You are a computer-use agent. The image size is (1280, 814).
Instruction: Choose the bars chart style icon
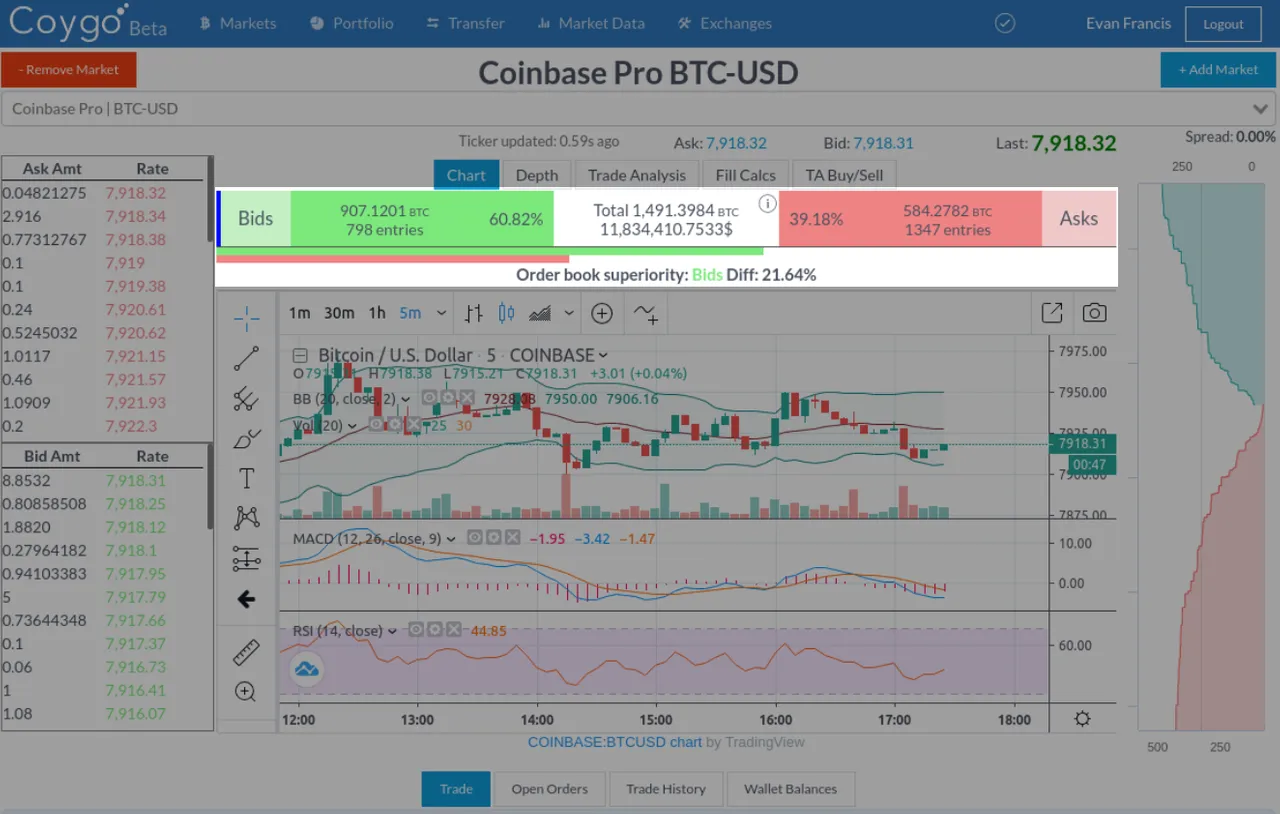(x=474, y=313)
